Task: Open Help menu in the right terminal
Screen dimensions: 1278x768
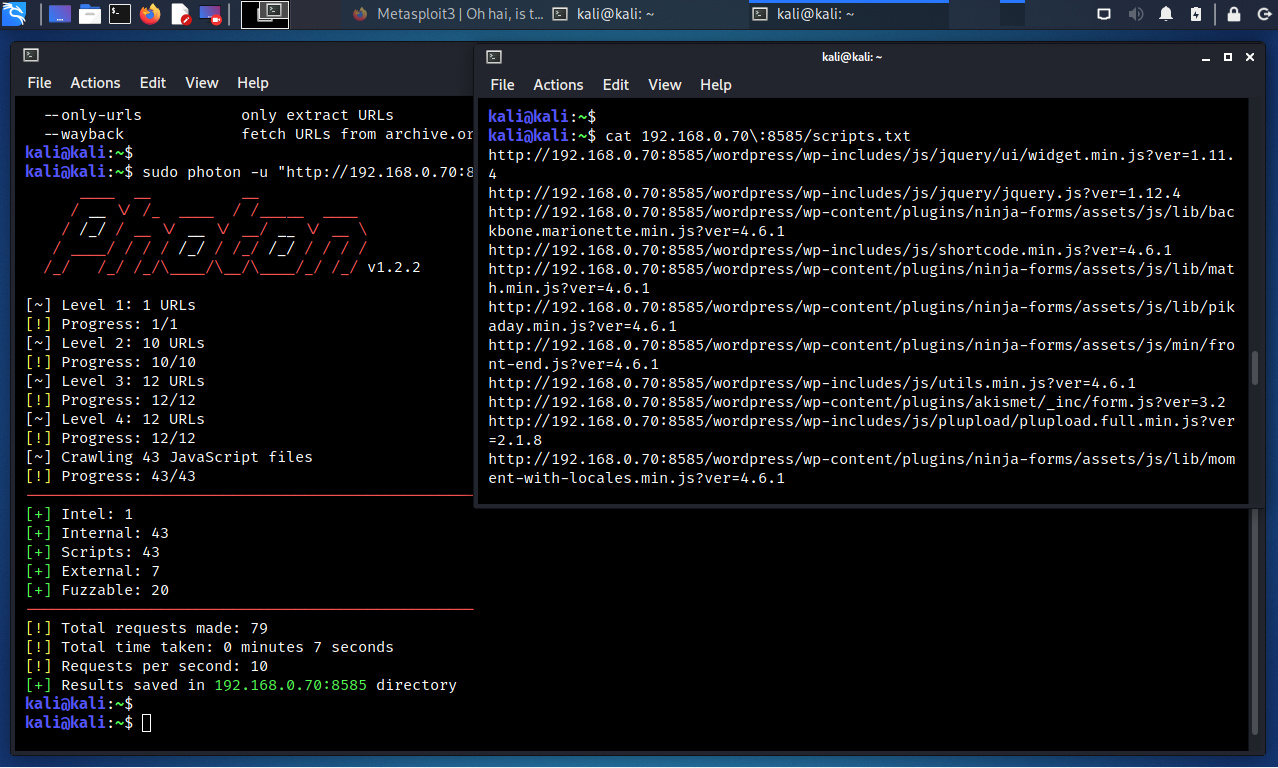Action: [716, 85]
